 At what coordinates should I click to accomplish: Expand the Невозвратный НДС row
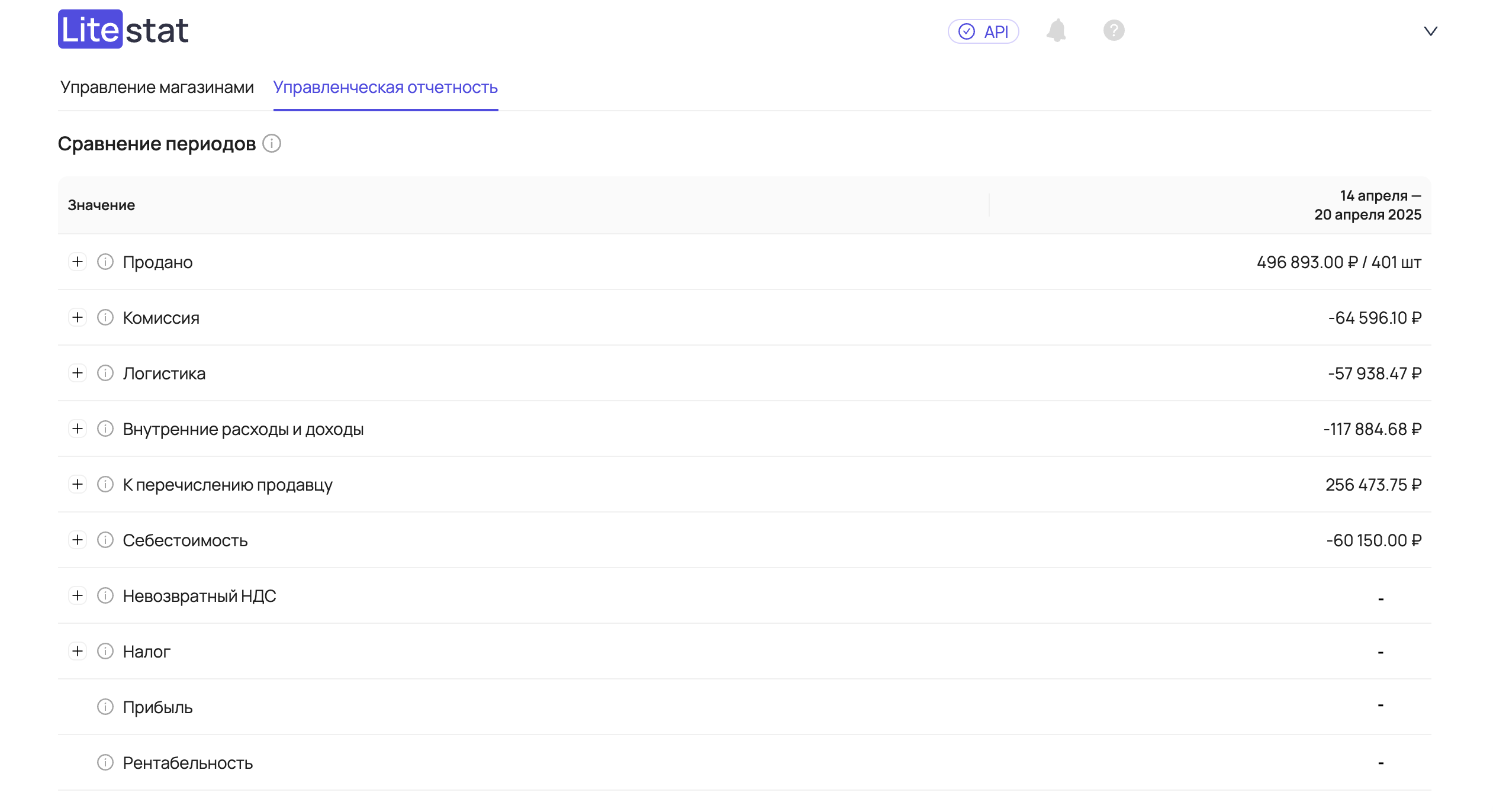(x=78, y=595)
